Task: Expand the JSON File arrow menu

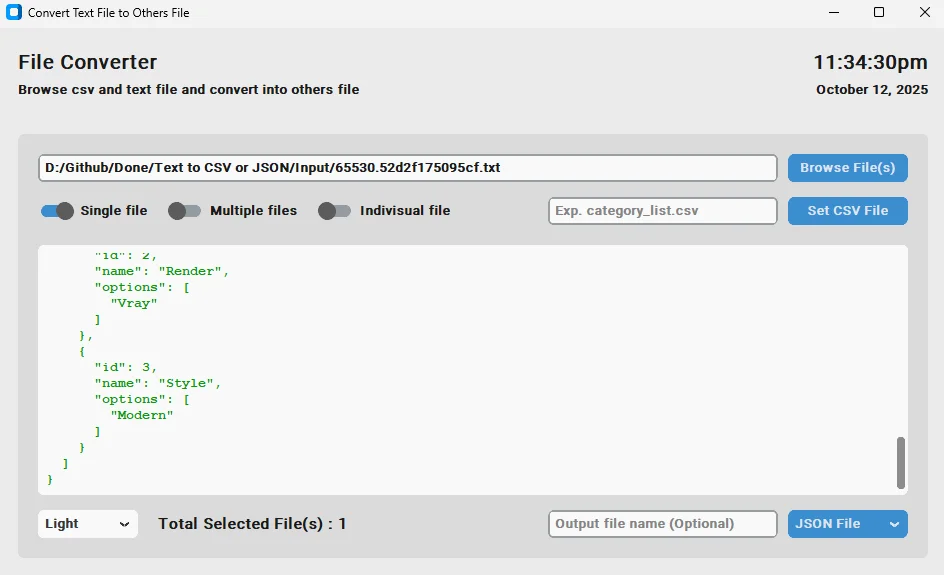Action: point(895,524)
